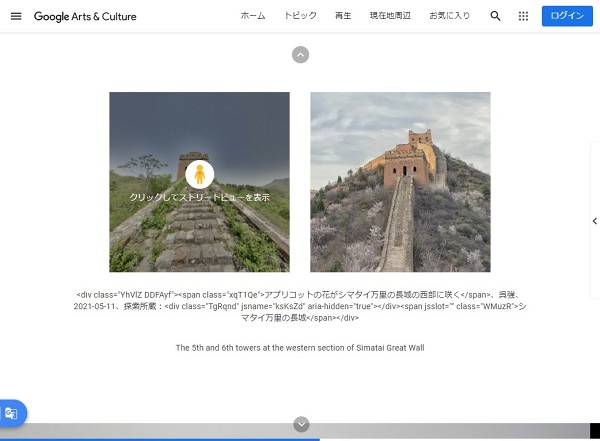This screenshot has height=441, width=600.
Task: Click the black square in bottom-right corner
Action: pyautogui.click(x=594, y=431)
